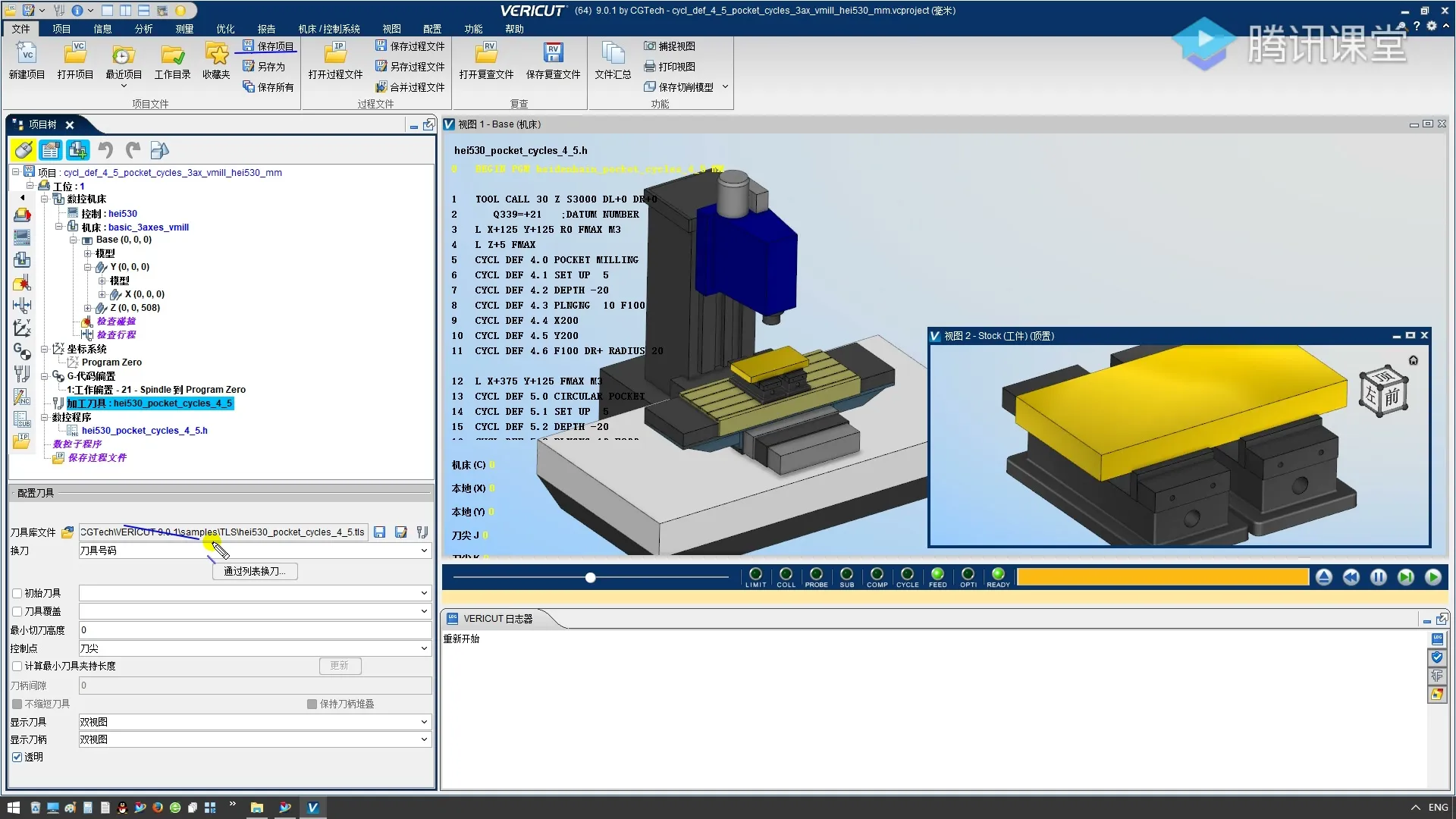
Task: Open 工作目录 working directory icon
Action: coord(172,54)
